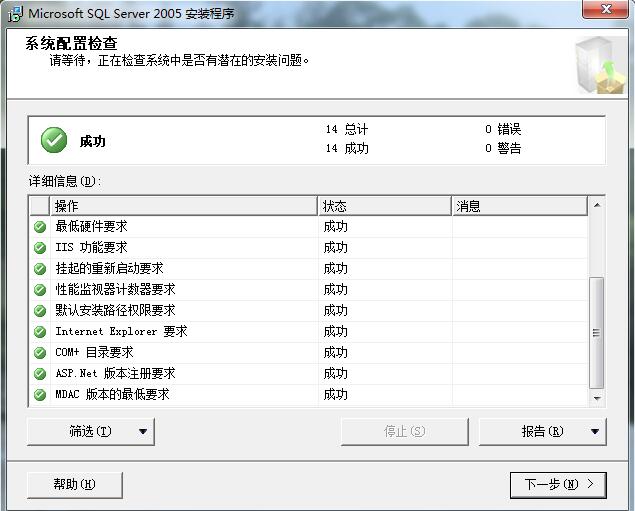Close the SQL Server 2005 setup window
Image resolution: width=635 pixels, height=511 pixels.
coord(606,9)
